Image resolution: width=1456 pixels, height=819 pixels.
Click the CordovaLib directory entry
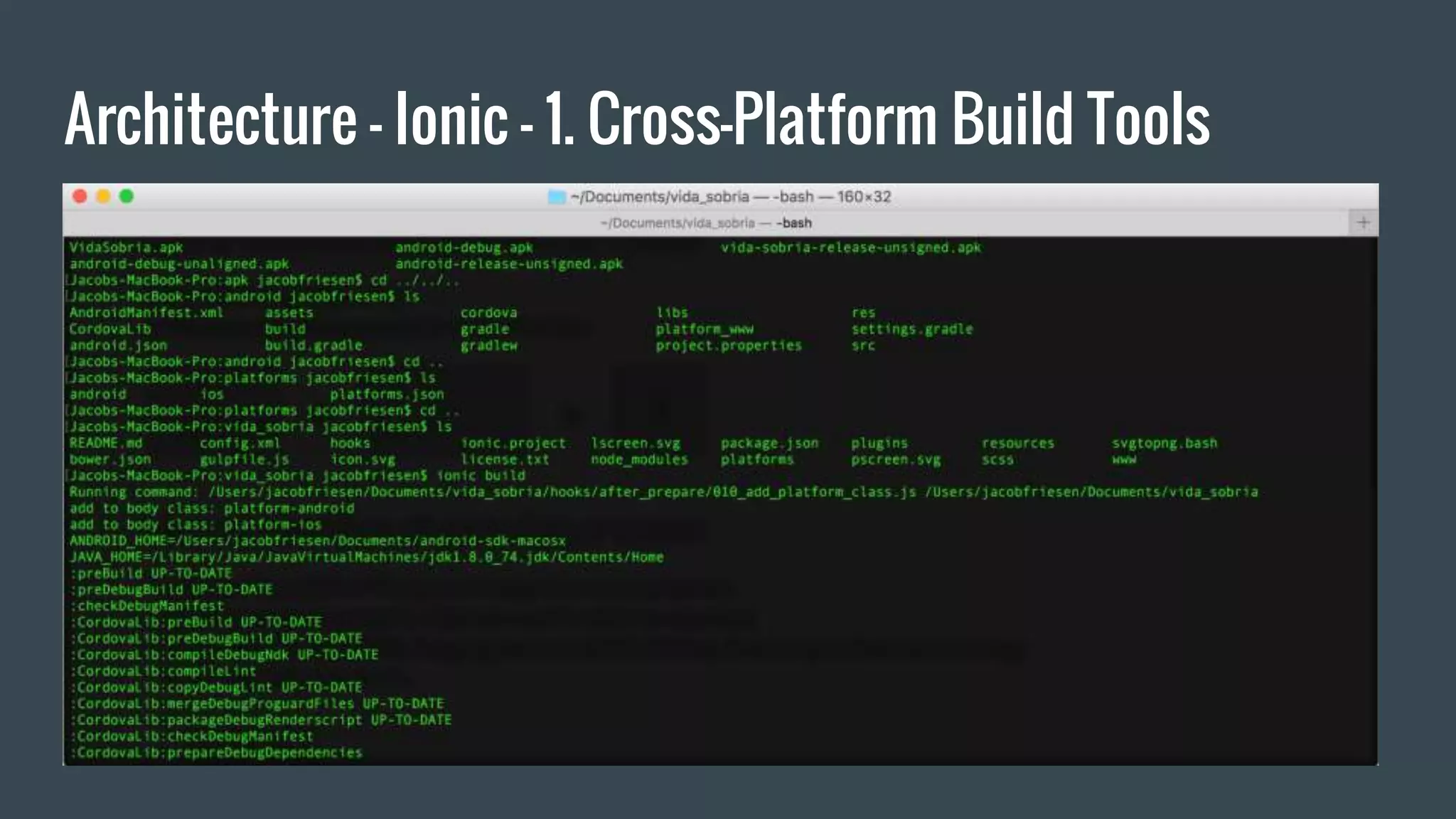click(x=110, y=329)
